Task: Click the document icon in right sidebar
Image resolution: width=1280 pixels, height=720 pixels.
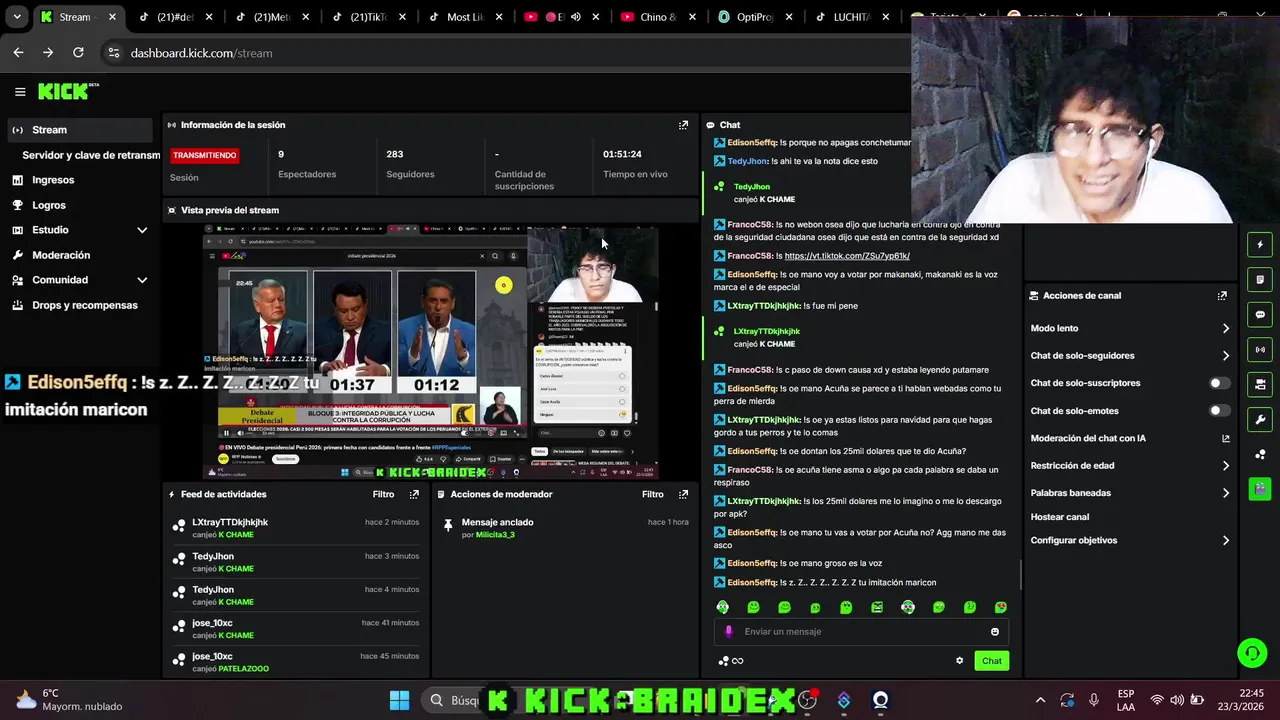Action: click(1260, 280)
